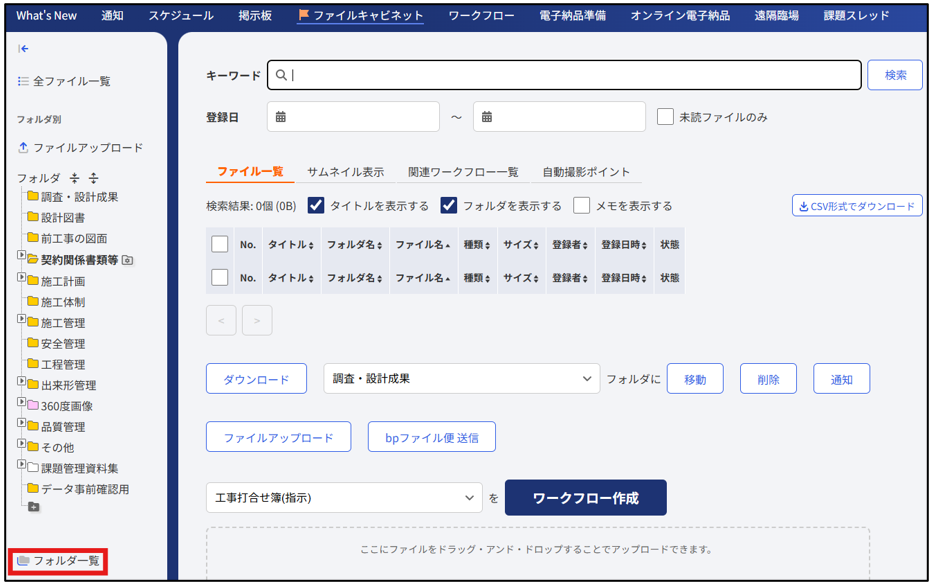Expand all folders with the outward-arrows icon
This screenshot has width=932, height=584.
coord(93,178)
